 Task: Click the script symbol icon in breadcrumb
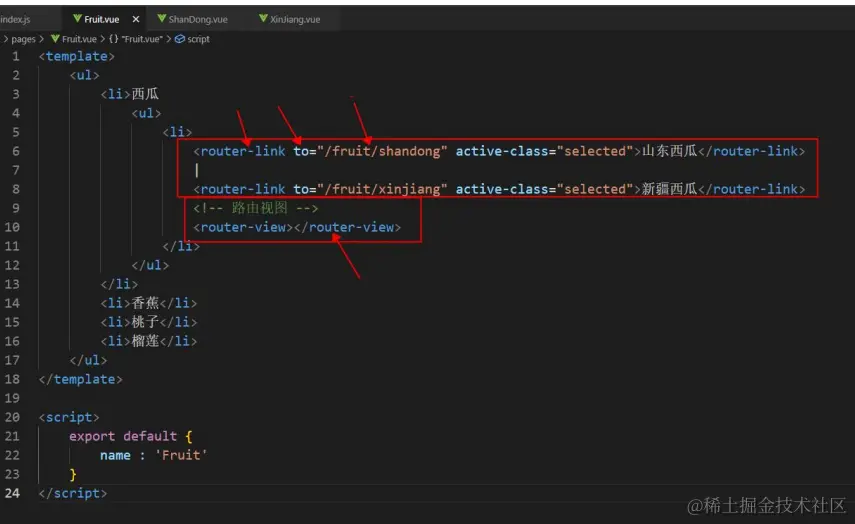[179, 39]
